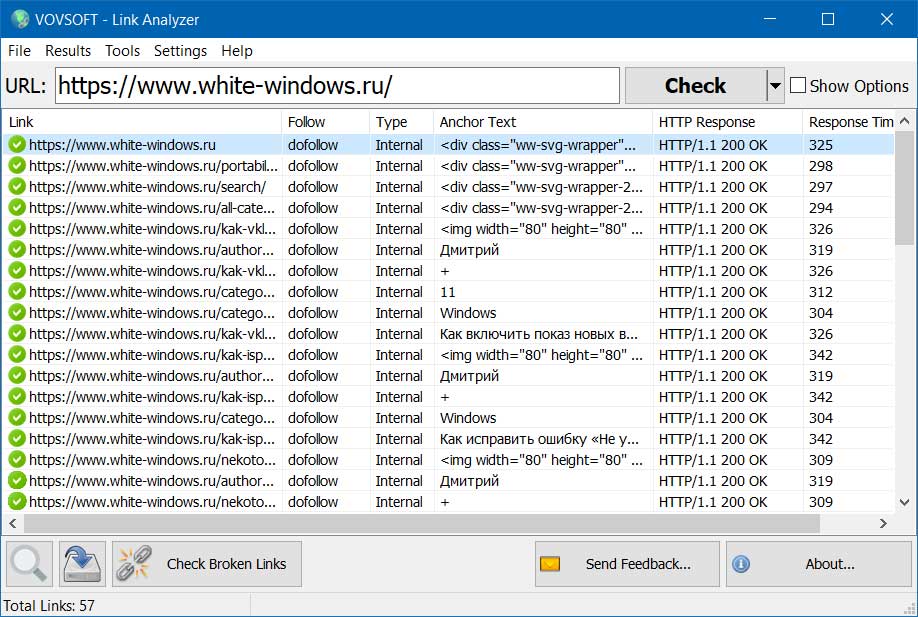Maximize the Link Analyzer window

point(828,19)
